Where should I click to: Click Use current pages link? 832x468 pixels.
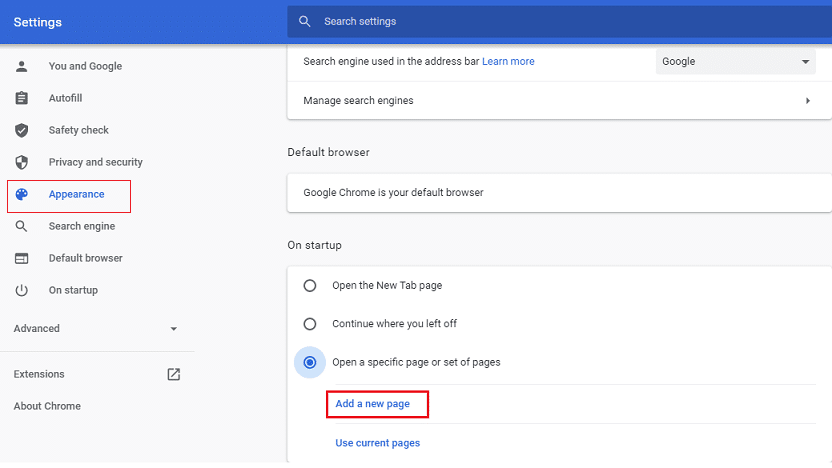(x=378, y=443)
